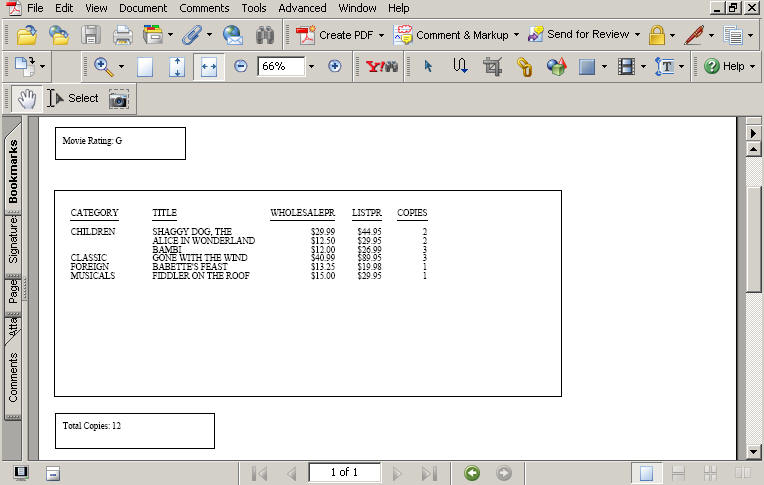
Task: Select the Link tool chain icon
Action: click(524, 66)
